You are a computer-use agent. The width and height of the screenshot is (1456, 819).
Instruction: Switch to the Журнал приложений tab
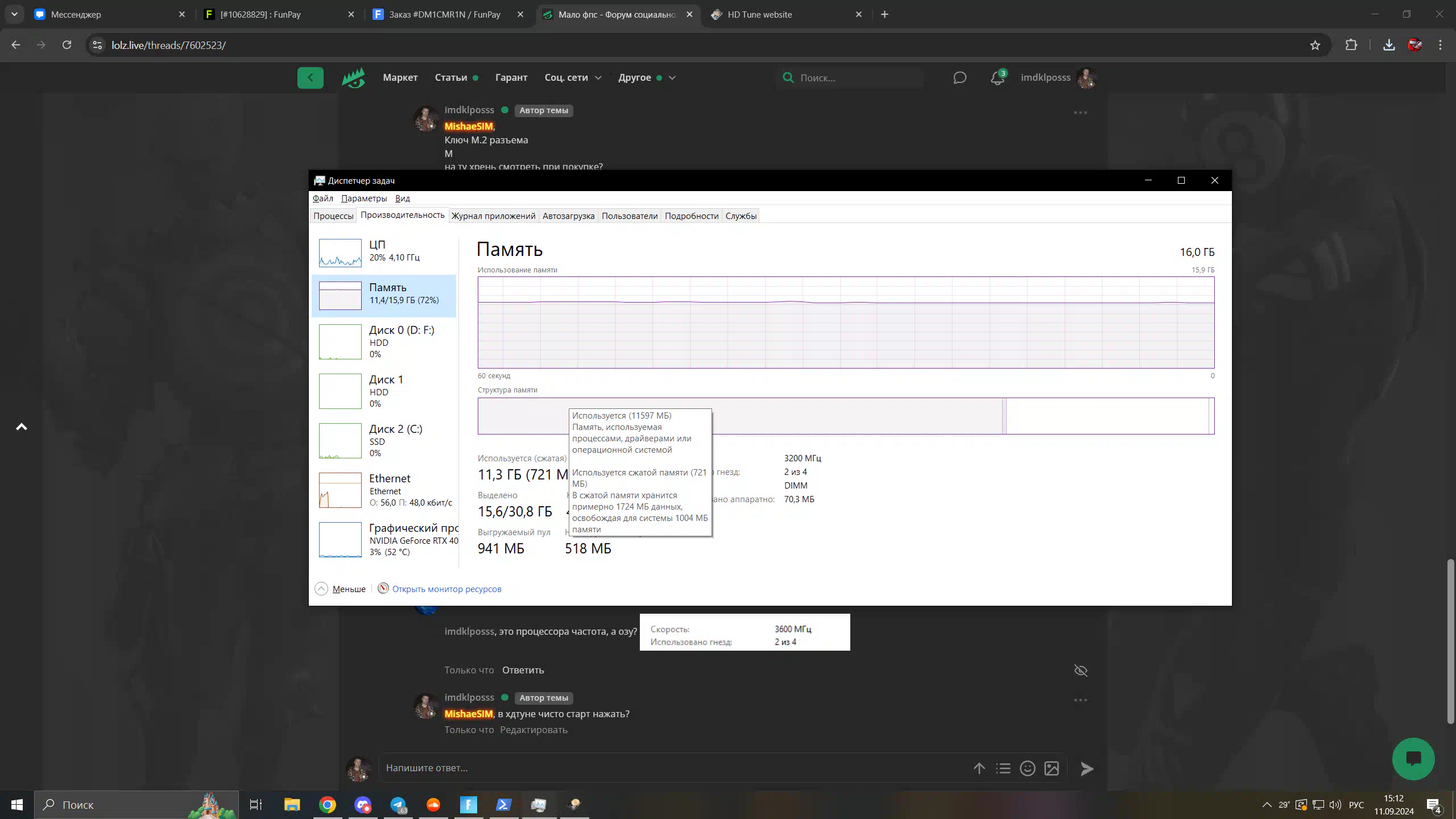click(x=493, y=216)
